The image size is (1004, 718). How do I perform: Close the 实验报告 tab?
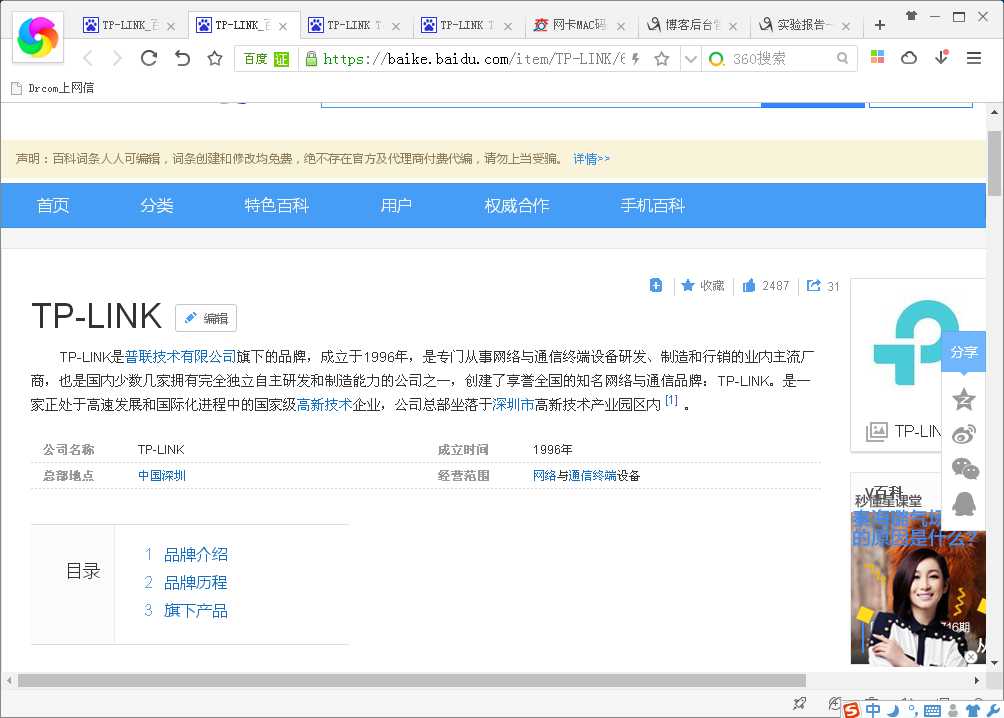tap(846, 26)
